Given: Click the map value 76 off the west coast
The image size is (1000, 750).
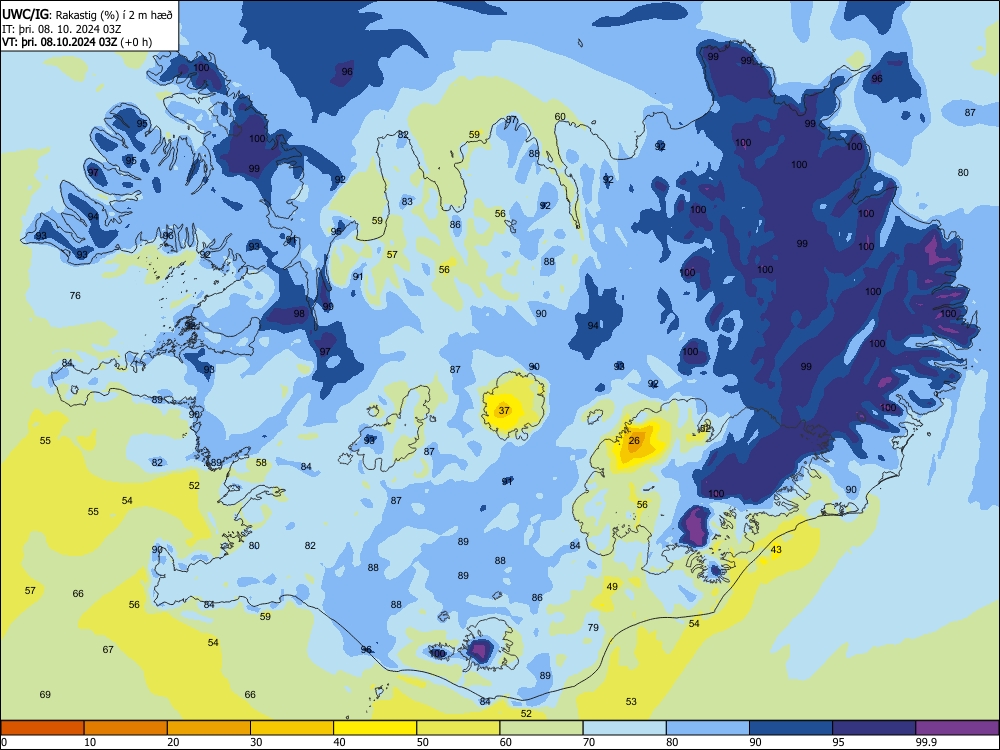Looking at the screenshot, I should (x=75, y=295).
